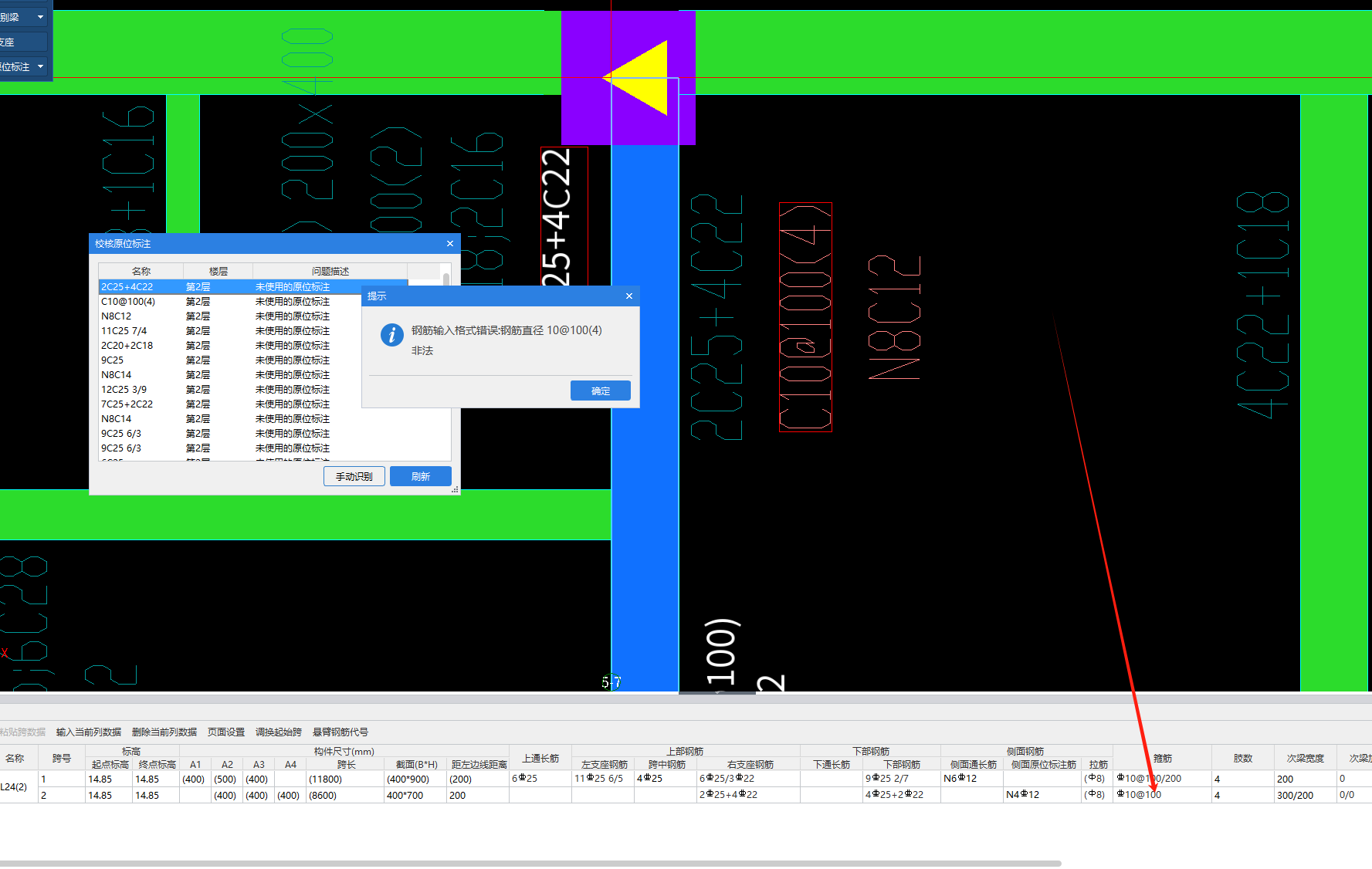This screenshot has width=1372, height=869.
Task: Select the 2C25+4C22 row in list
Action: [x=253, y=287]
